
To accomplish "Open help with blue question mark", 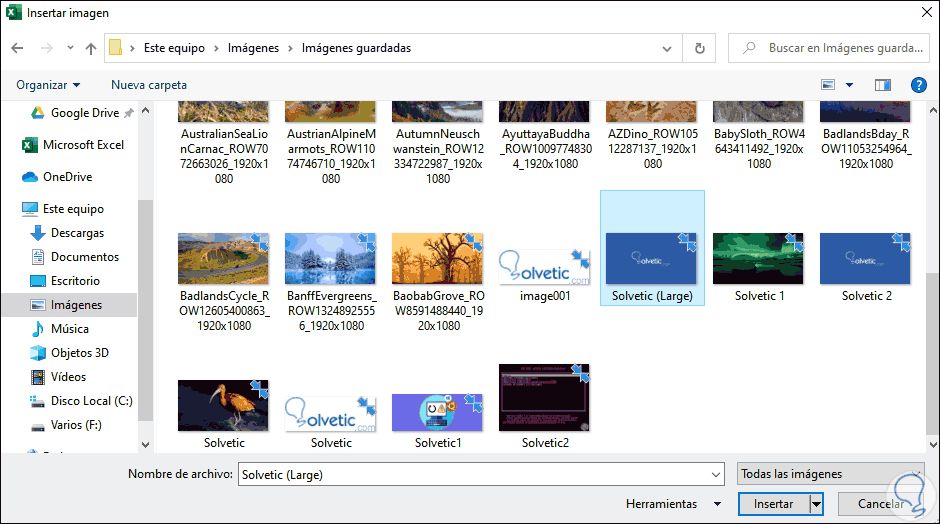I will pos(918,85).
